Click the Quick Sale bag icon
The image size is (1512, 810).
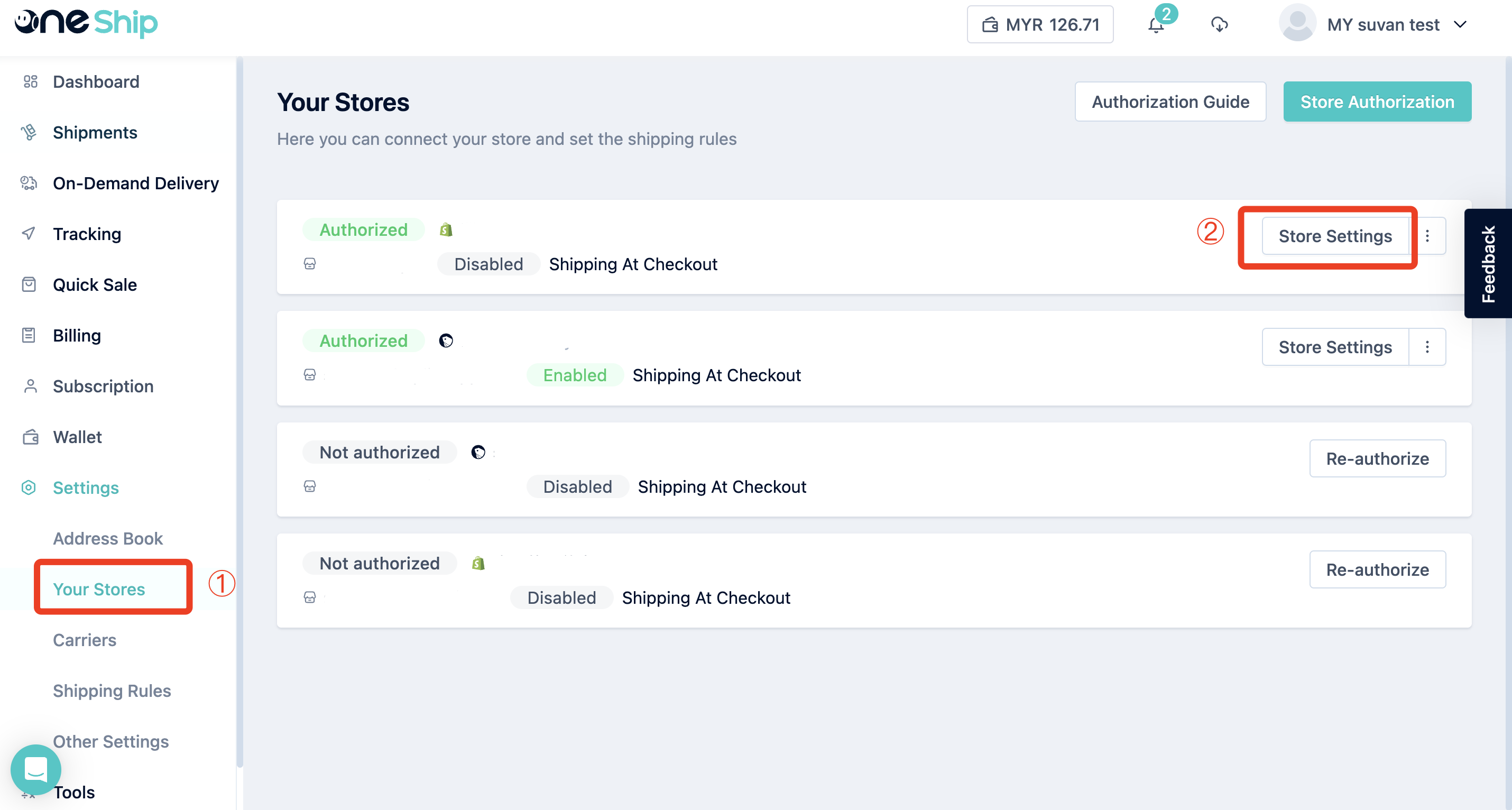pos(29,284)
